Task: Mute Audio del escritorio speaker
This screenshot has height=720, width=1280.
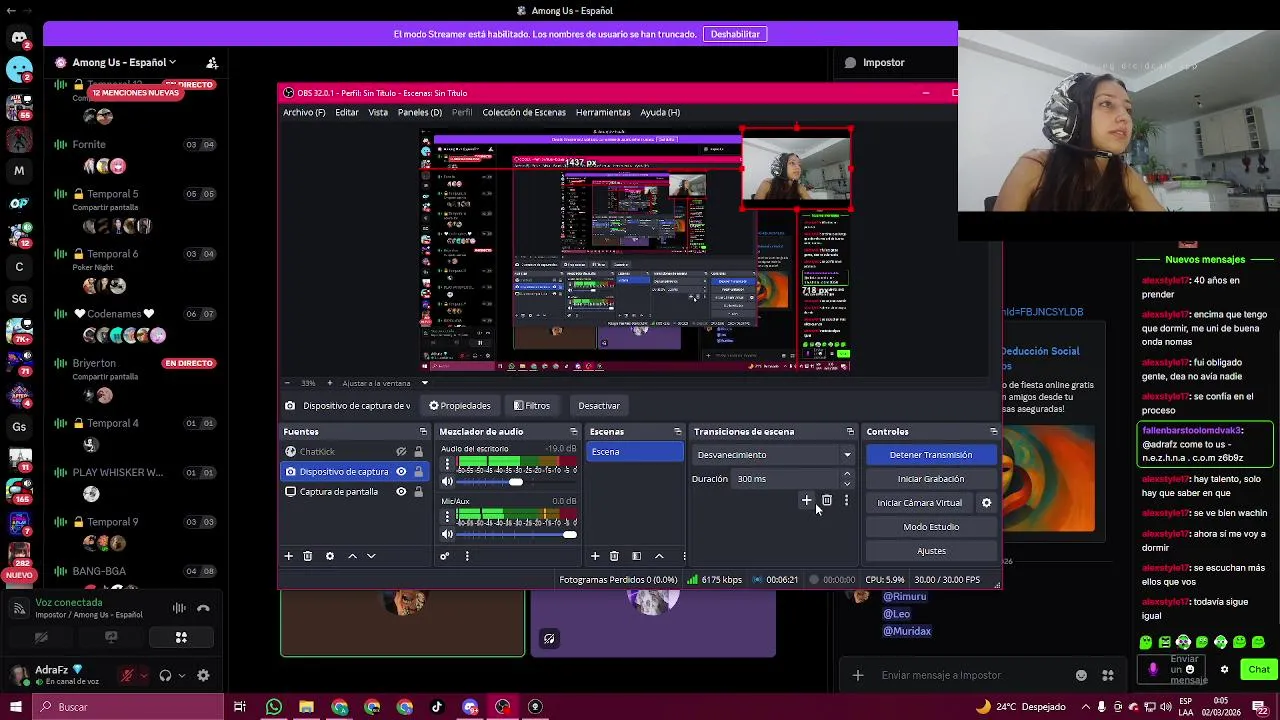Action: click(x=447, y=482)
